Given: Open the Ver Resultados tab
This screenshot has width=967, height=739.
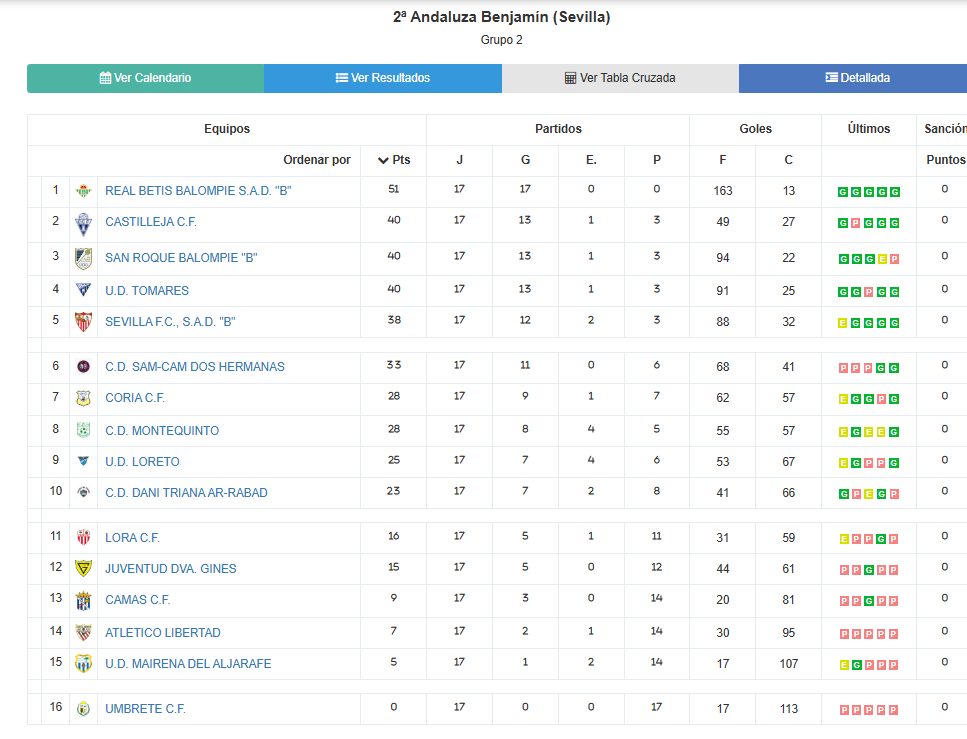Looking at the screenshot, I should [383, 78].
